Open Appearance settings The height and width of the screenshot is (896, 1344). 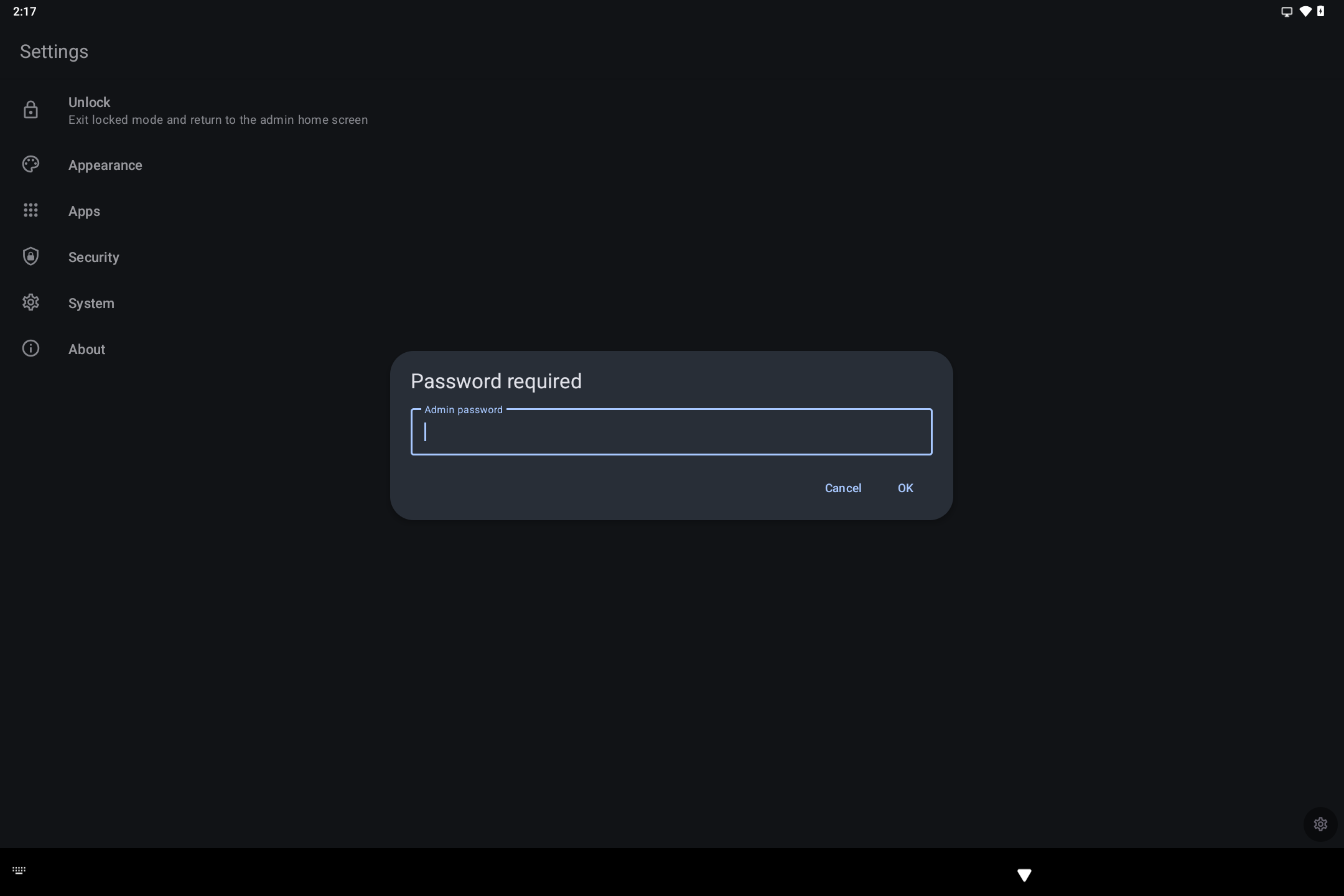(672, 165)
